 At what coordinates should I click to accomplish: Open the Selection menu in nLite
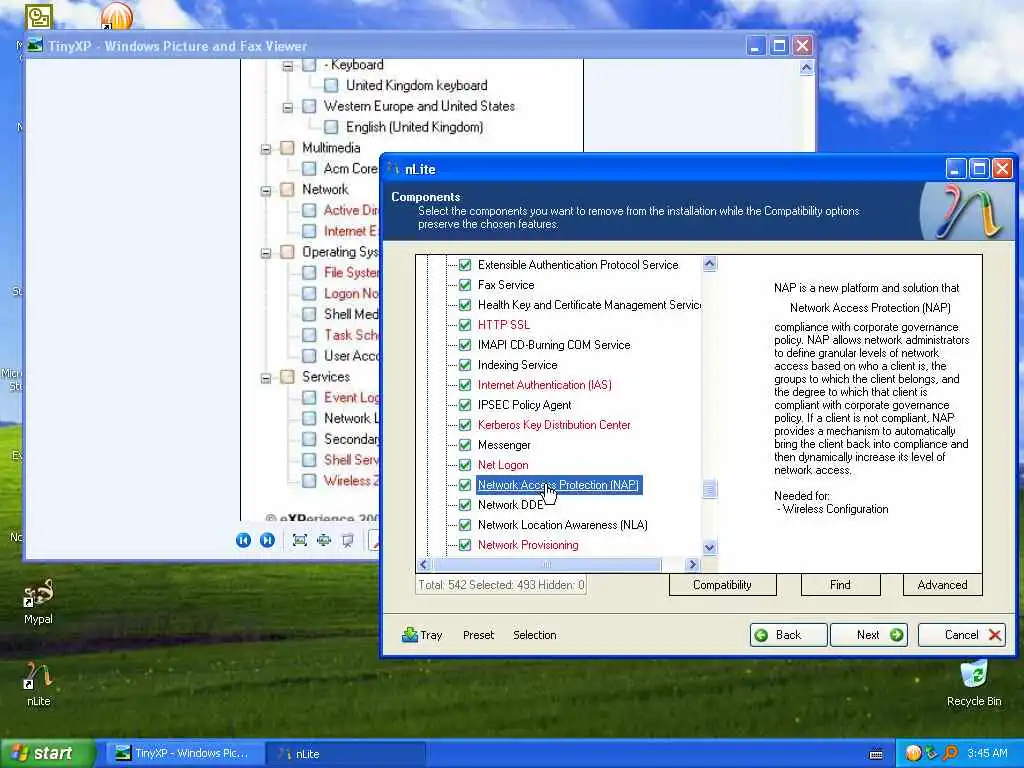coord(534,635)
